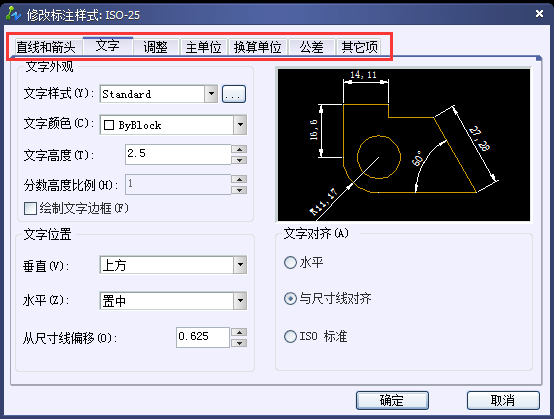Switch to the 直线和箭头 tab
The width and height of the screenshot is (554, 419).
pyautogui.click(x=46, y=47)
